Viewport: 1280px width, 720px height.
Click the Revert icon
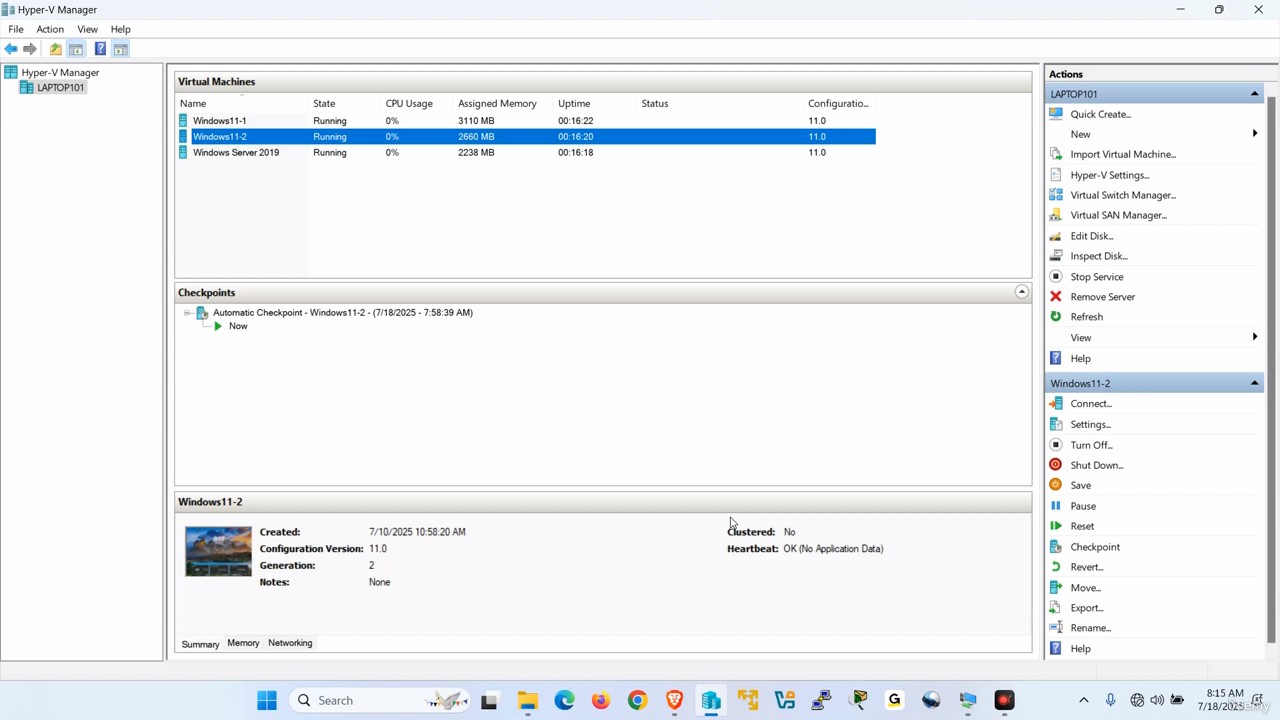(x=1055, y=567)
